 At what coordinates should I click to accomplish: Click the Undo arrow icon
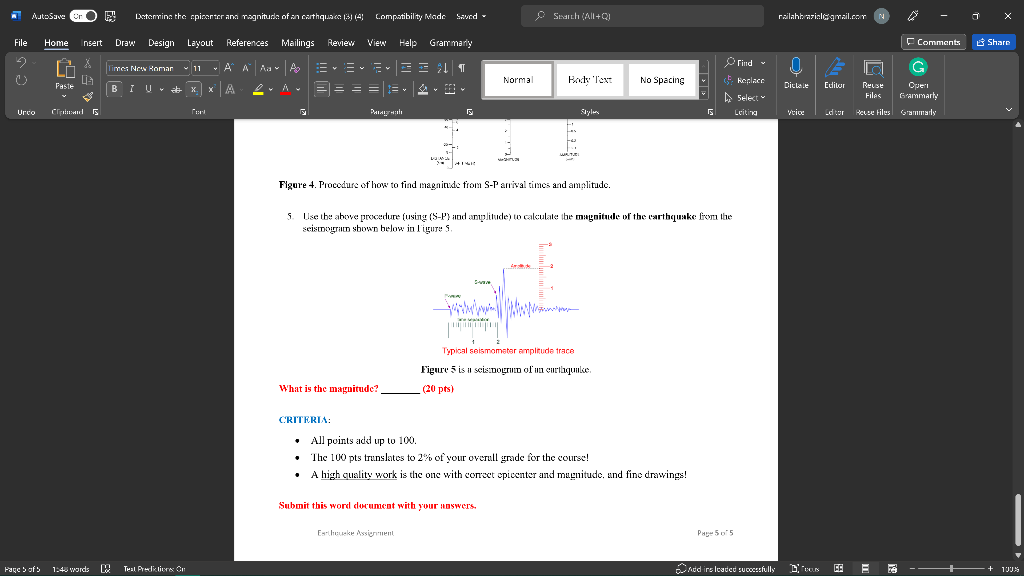21,63
